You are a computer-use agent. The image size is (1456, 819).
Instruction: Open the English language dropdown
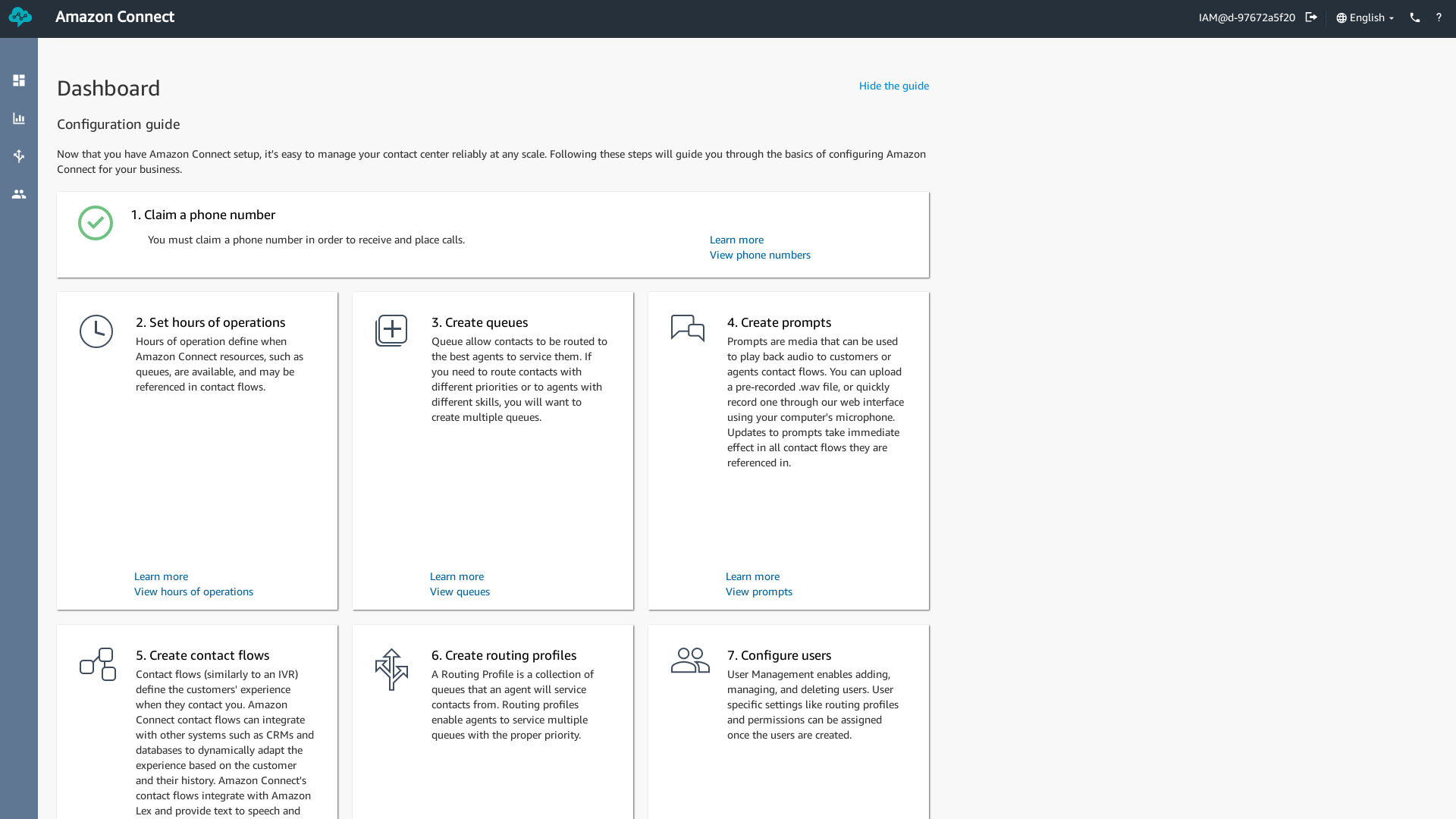tap(1365, 17)
